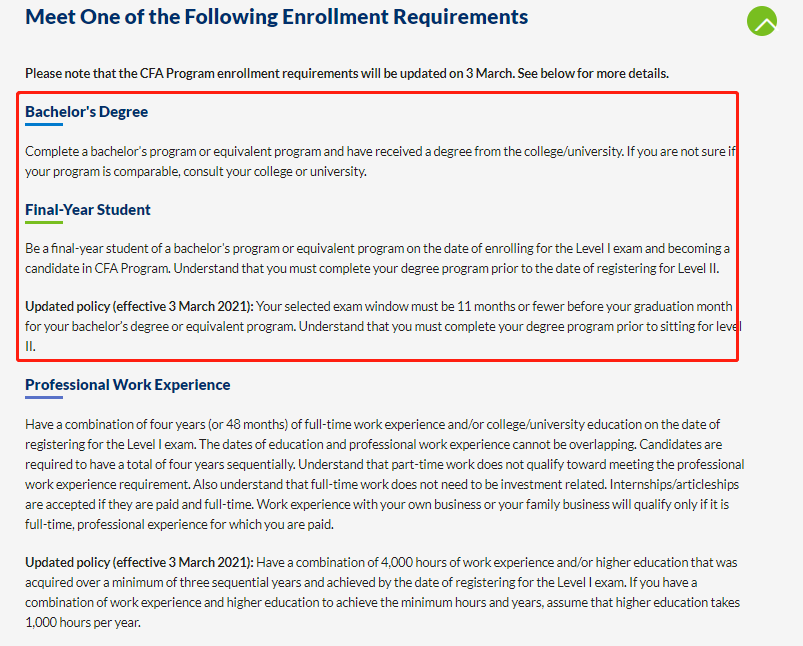Click 'Updated policy' label in the Final-Year Student section
Screen dimensions: 803x646
139,306
